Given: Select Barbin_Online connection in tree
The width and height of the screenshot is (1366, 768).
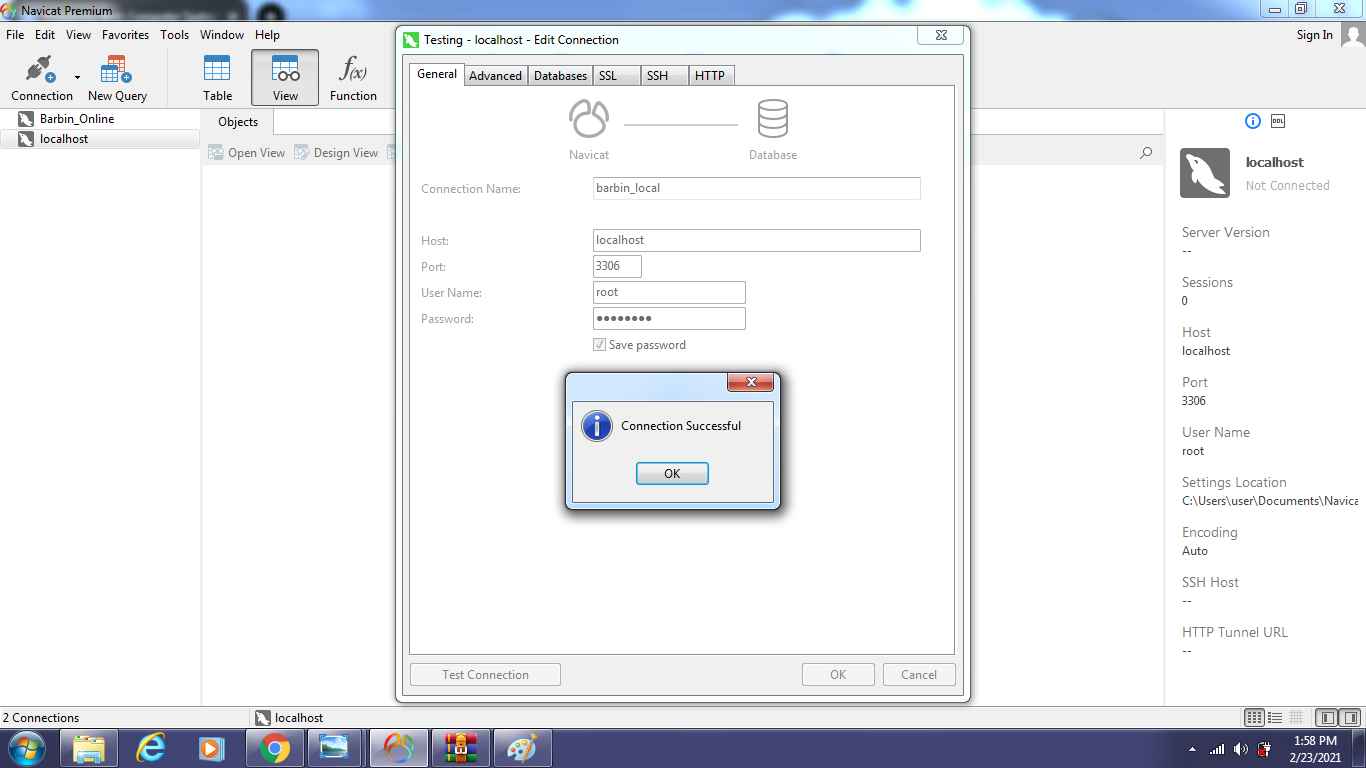Looking at the screenshot, I should 76,119.
